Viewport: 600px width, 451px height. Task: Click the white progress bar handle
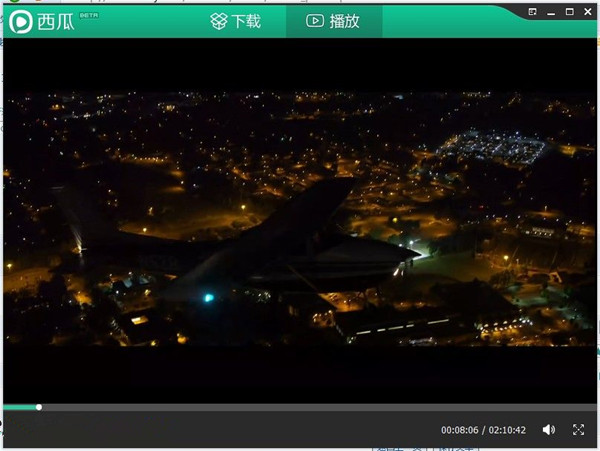pyautogui.click(x=39, y=407)
